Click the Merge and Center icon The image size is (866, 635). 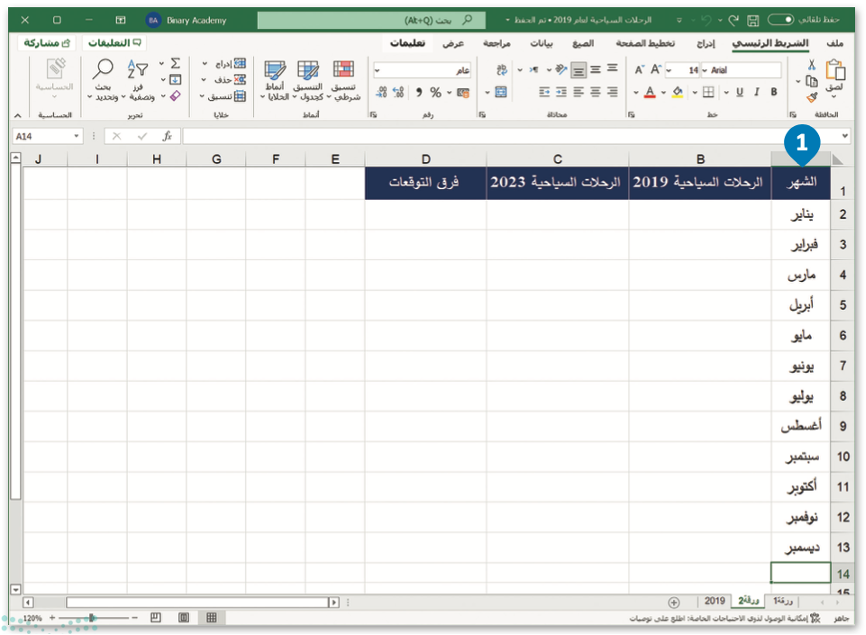click(501, 92)
